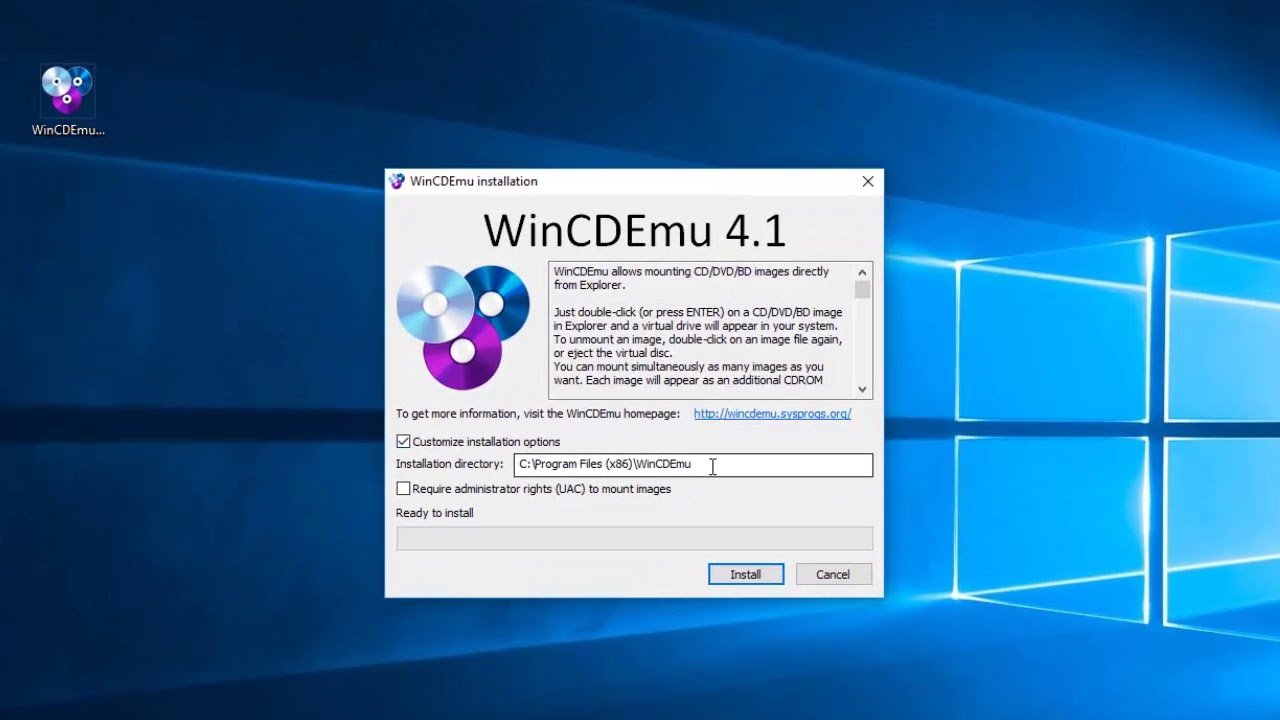The width and height of the screenshot is (1280, 720).
Task: Click the installation progress bar
Action: coord(634,538)
